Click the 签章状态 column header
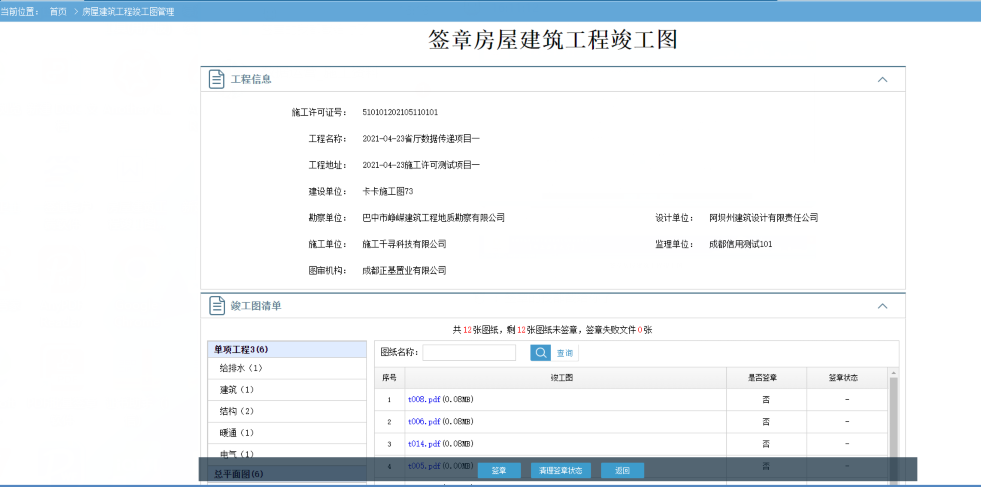The width and height of the screenshot is (981, 487). [846, 378]
